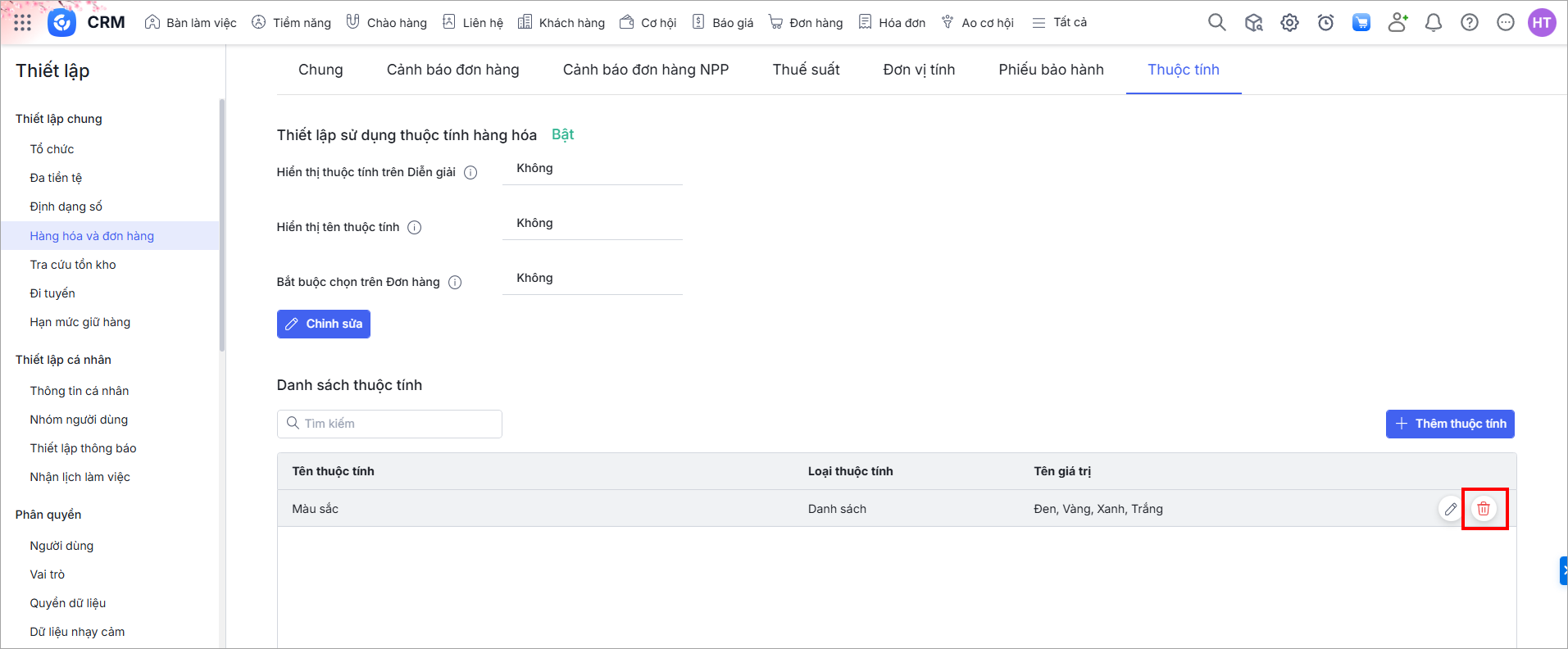
Task: Edit the Màu sắc attribute row
Action: click(x=1450, y=509)
